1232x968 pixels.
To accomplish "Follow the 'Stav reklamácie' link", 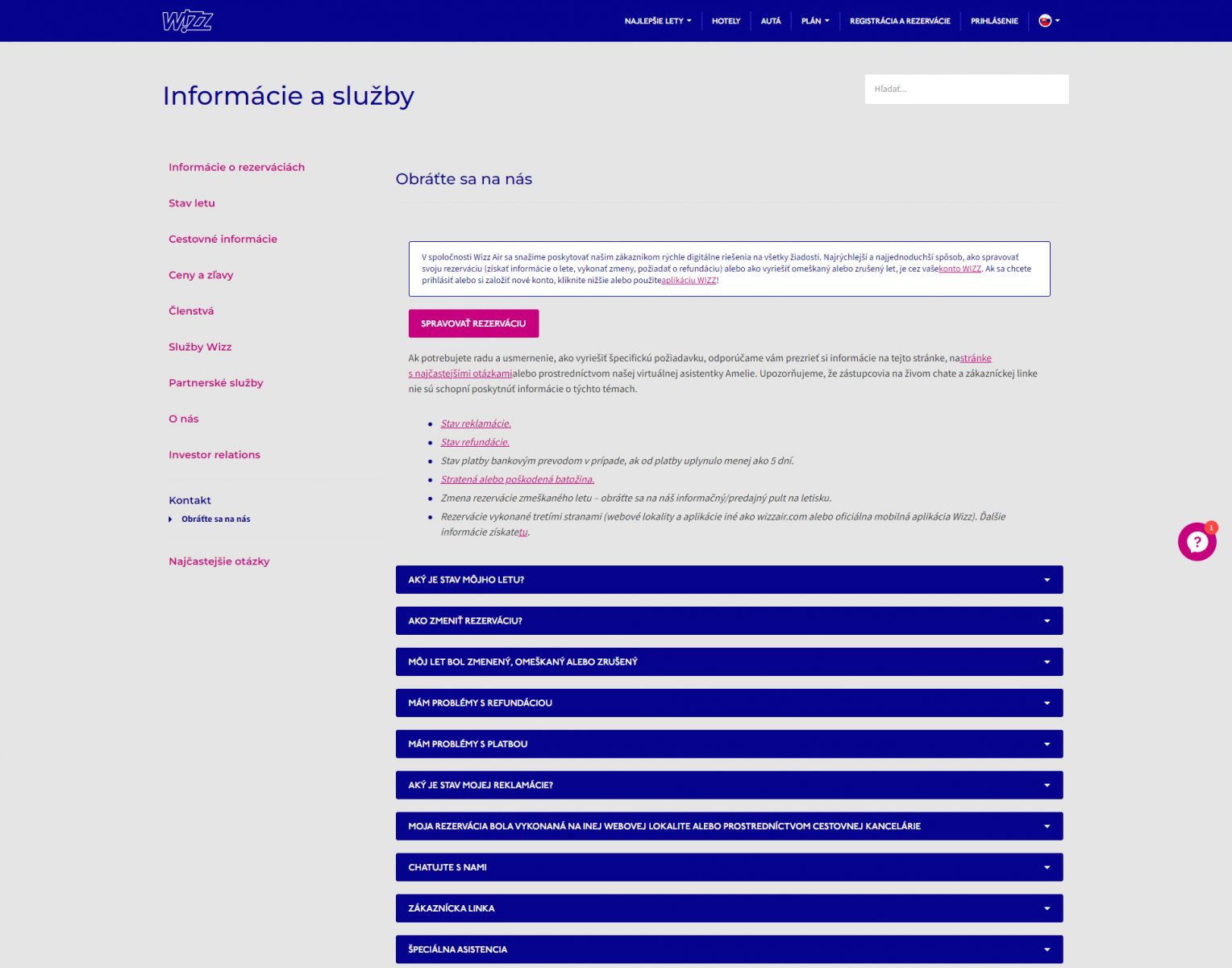I will pyautogui.click(x=476, y=423).
